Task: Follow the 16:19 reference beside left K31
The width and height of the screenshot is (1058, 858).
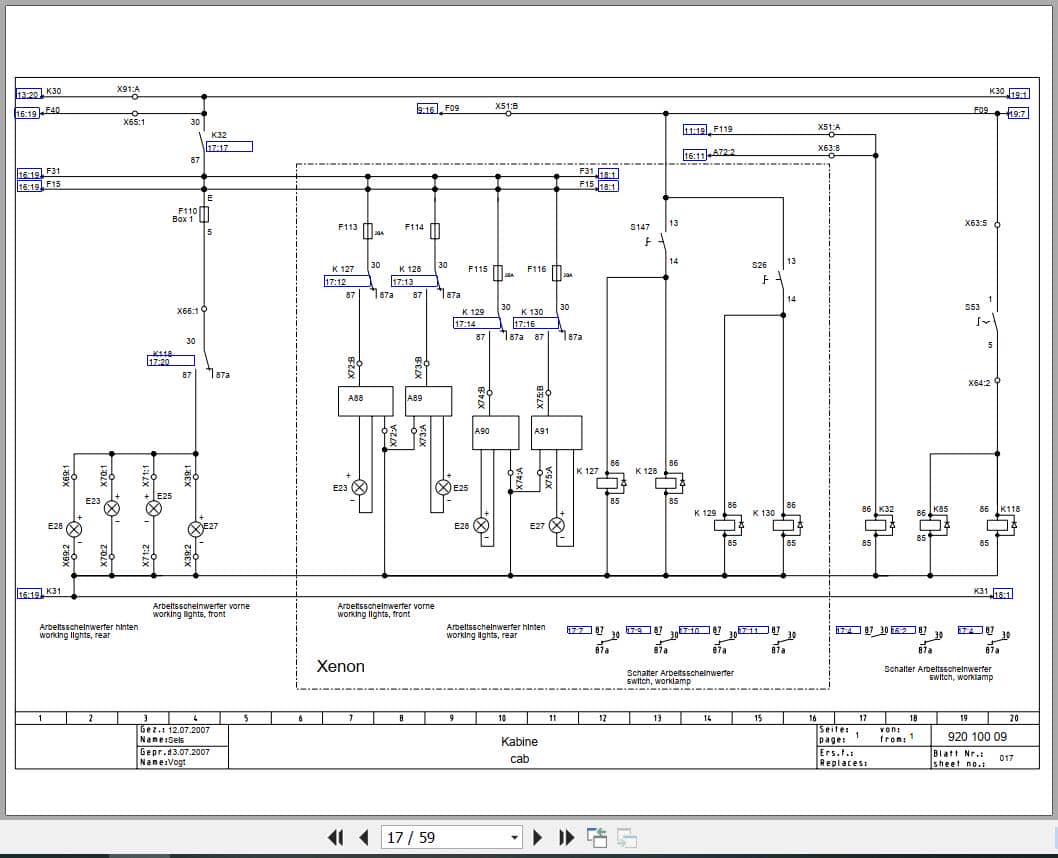Action: [x=29, y=594]
